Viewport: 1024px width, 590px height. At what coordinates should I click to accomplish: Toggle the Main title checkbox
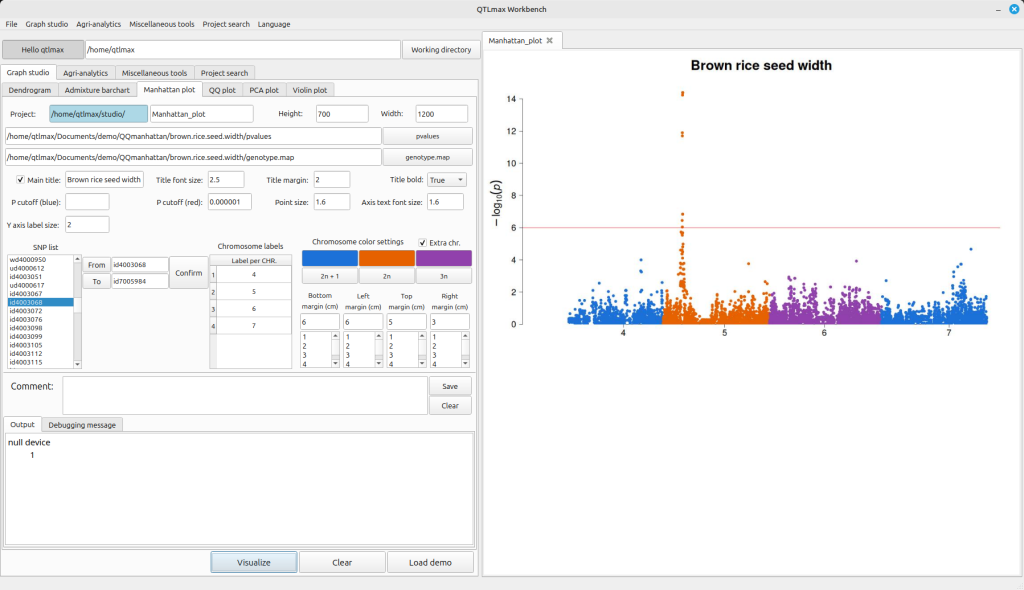(21, 180)
